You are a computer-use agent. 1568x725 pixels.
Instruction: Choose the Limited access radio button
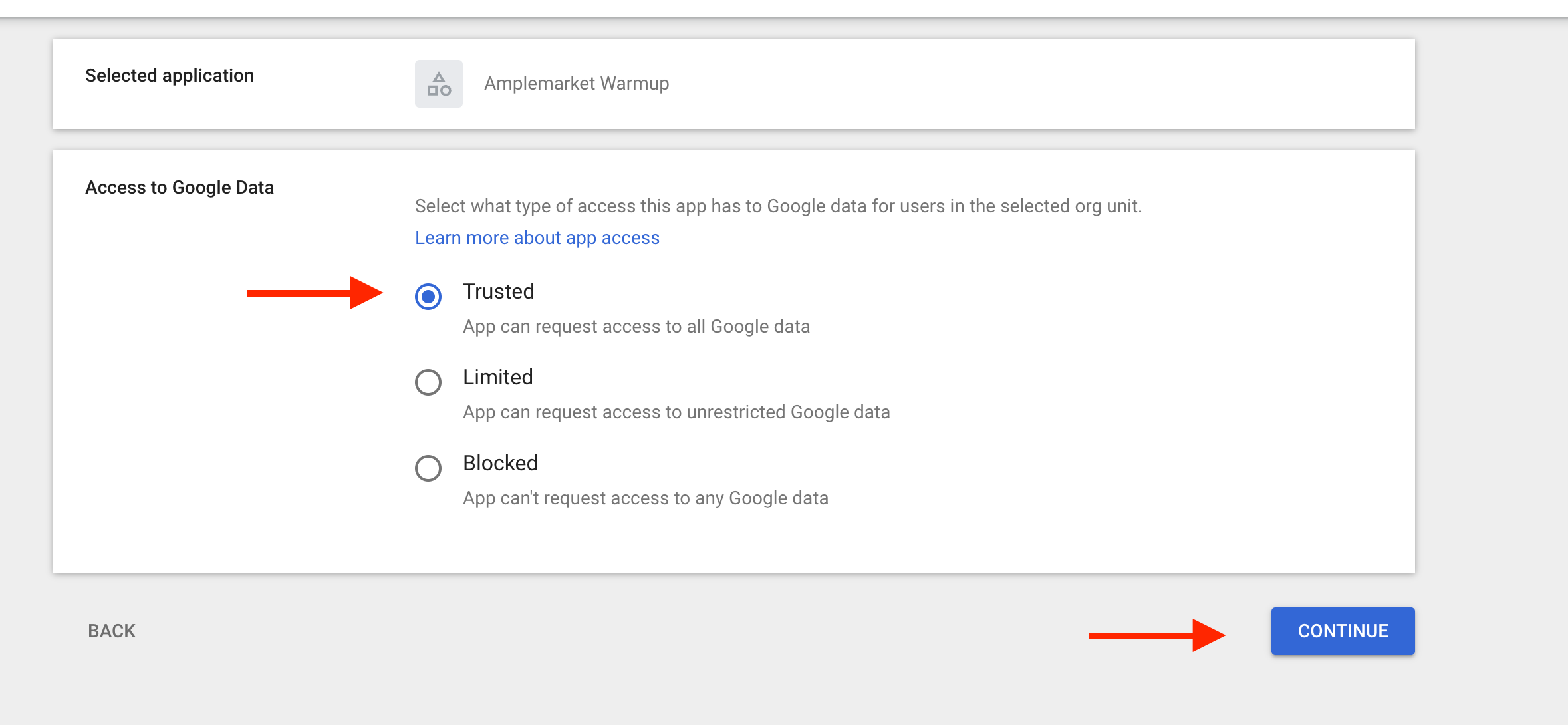pos(428,382)
